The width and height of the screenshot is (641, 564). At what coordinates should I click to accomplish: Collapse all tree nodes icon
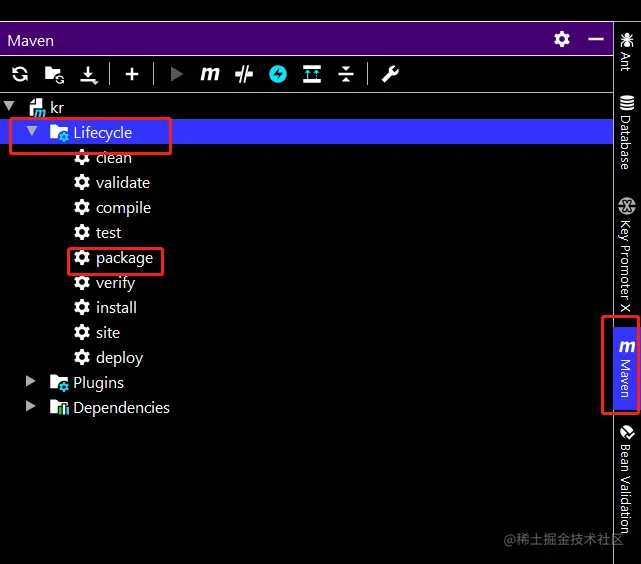[x=346, y=74]
